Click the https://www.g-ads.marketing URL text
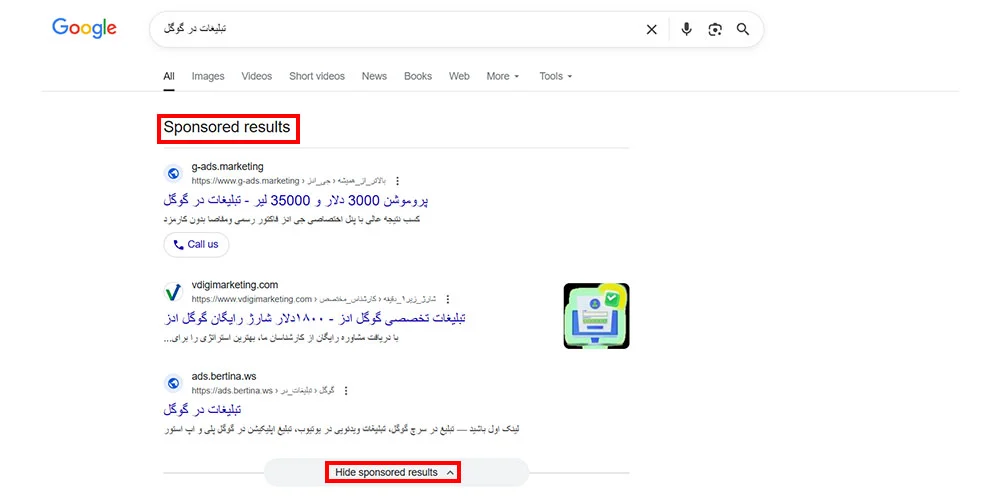The image size is (1000, 500). click(x=246, y=181)
